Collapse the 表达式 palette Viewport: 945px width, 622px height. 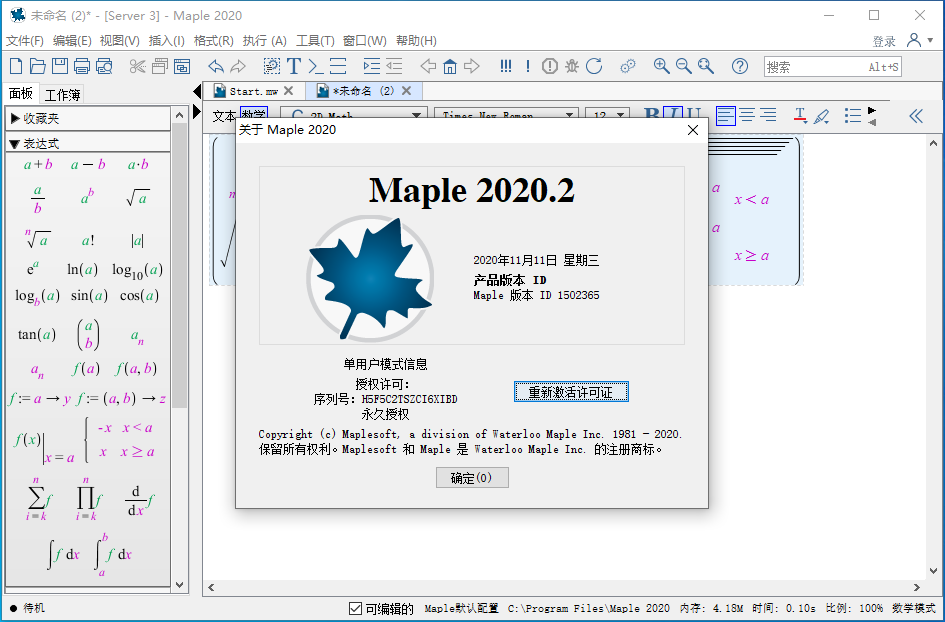[15, 143]
